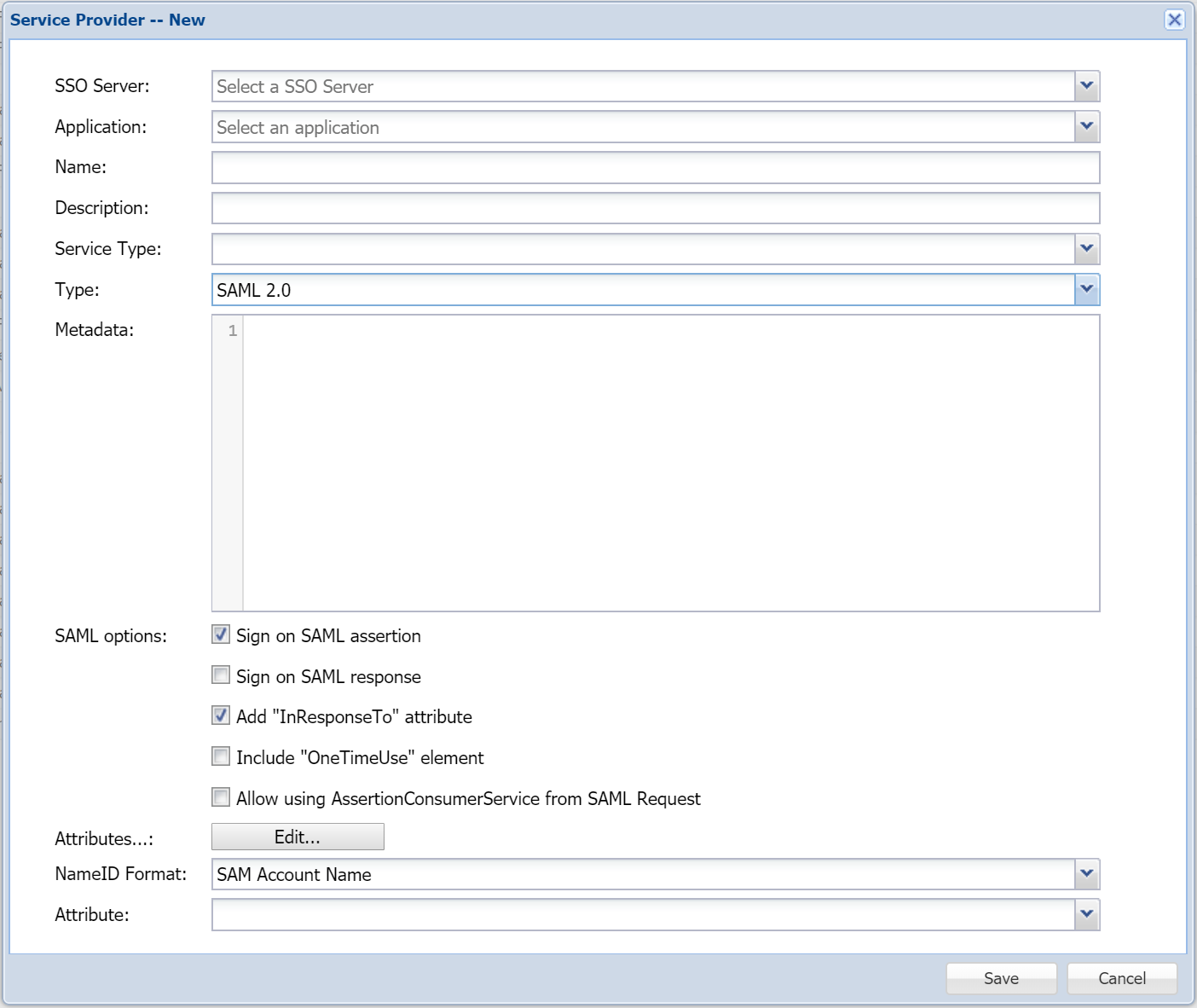Screen dimensions: 1197x1008
Task: Enable Include "OneTimeUse" element checkbox
Action: click(x=221, y=756)
